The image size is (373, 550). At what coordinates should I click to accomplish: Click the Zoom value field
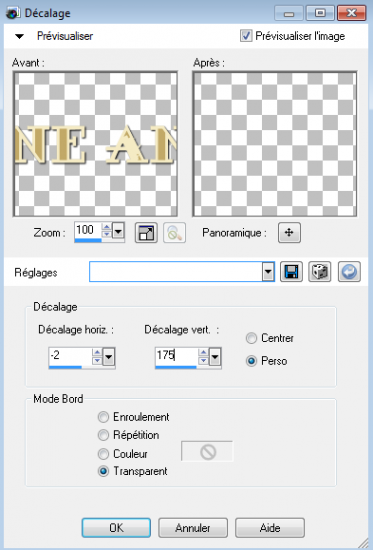(x=88, y=230)
